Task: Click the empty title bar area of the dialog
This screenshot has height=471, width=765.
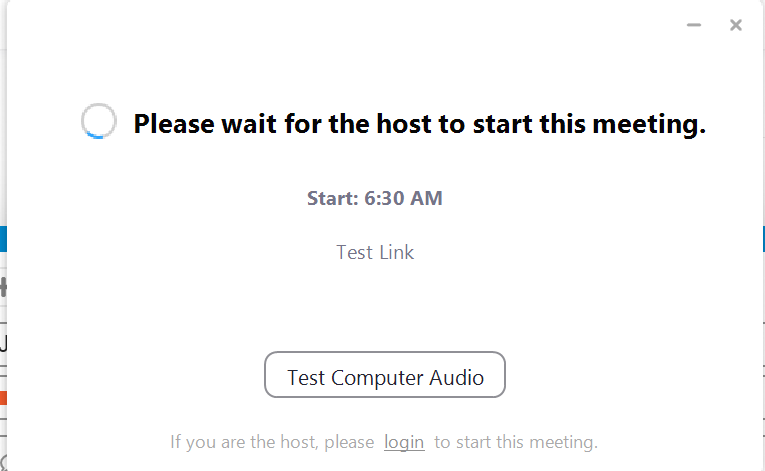Action: coord(342,24)
